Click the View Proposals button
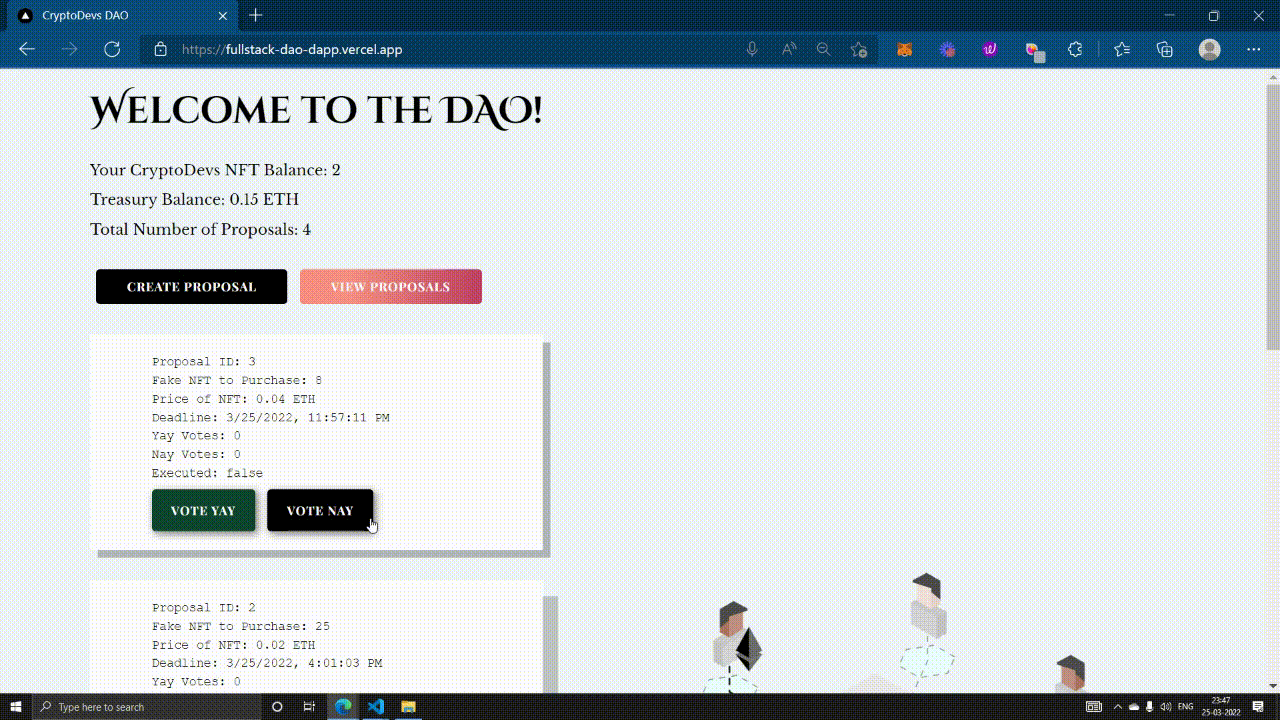1280x720 pixels. pos(390,286)
